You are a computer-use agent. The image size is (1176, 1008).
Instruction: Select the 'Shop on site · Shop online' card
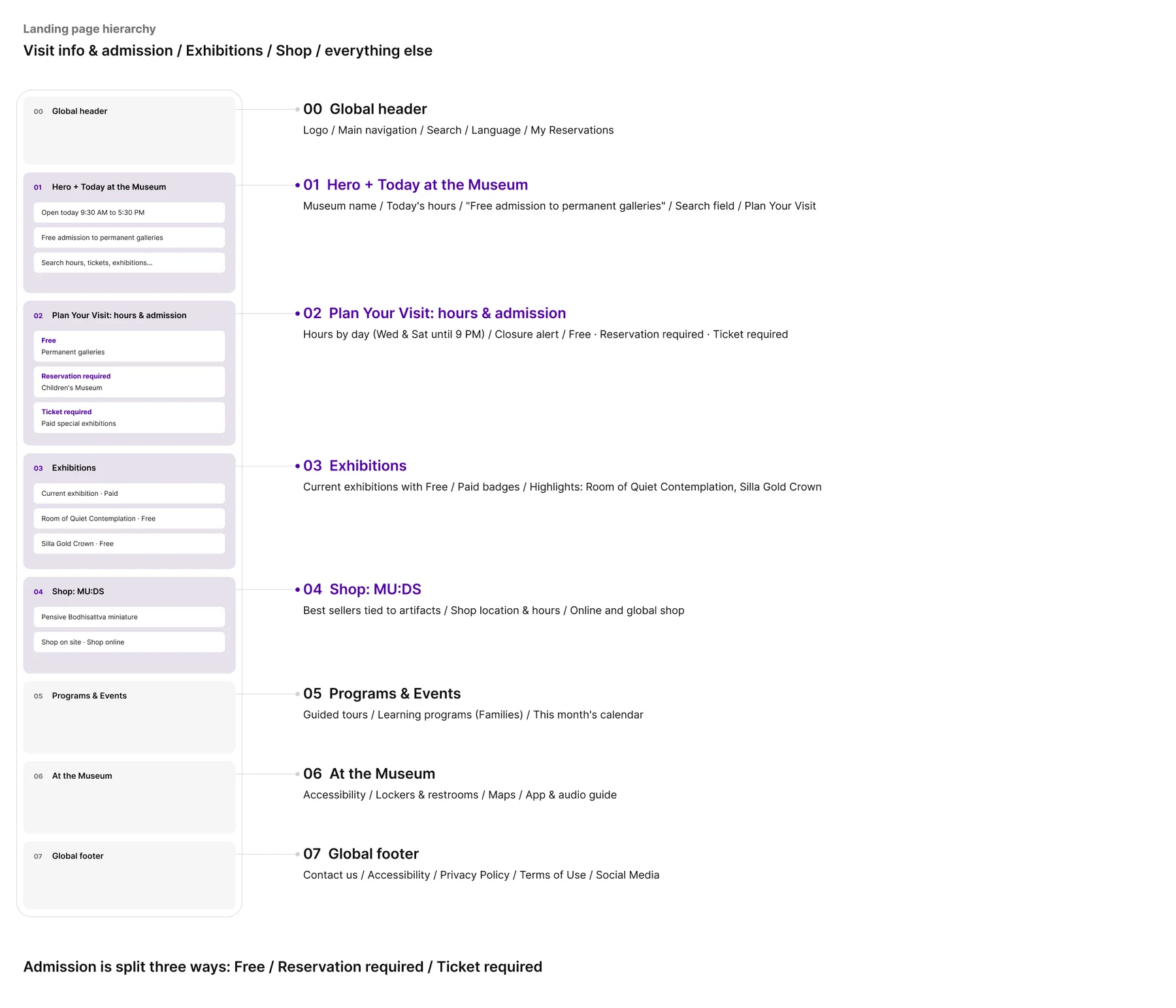click(129, 642)
